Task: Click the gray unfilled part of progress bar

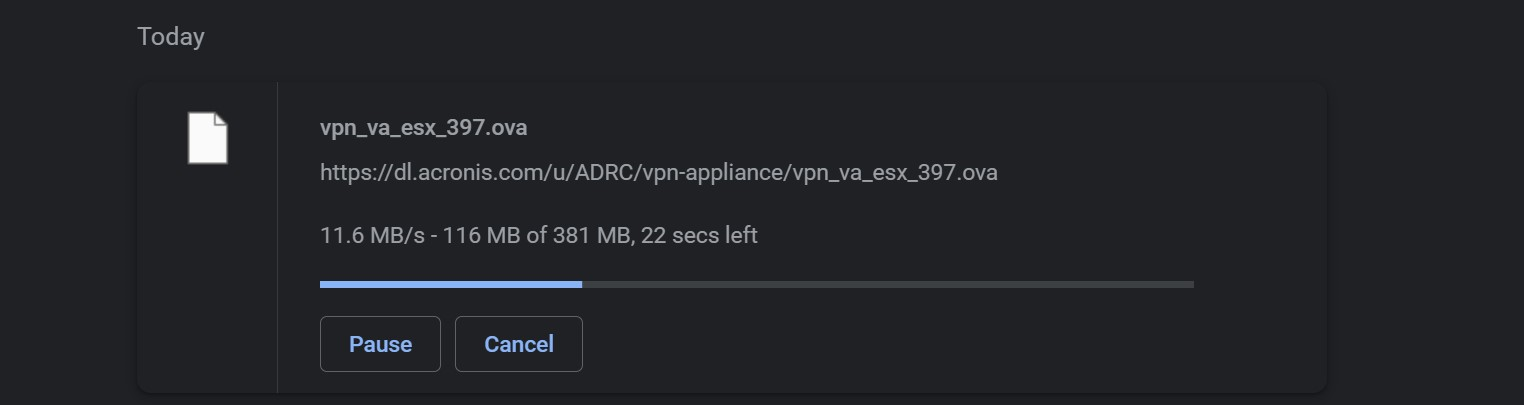Action: (888, 284)
